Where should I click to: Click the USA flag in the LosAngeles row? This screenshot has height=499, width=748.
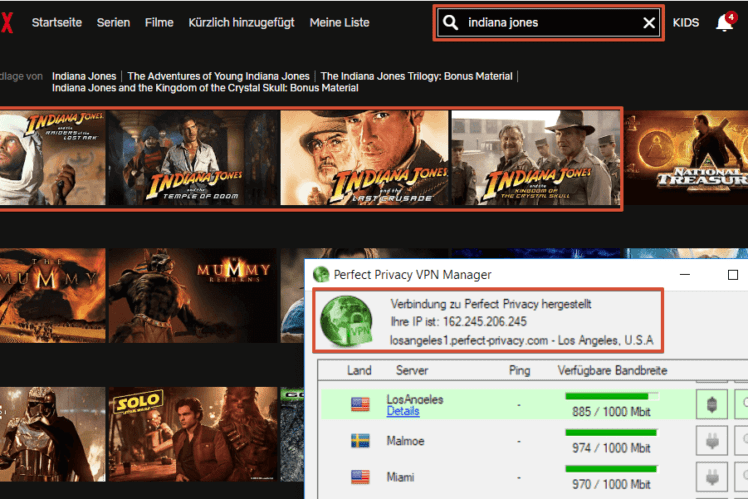[360, 405]
